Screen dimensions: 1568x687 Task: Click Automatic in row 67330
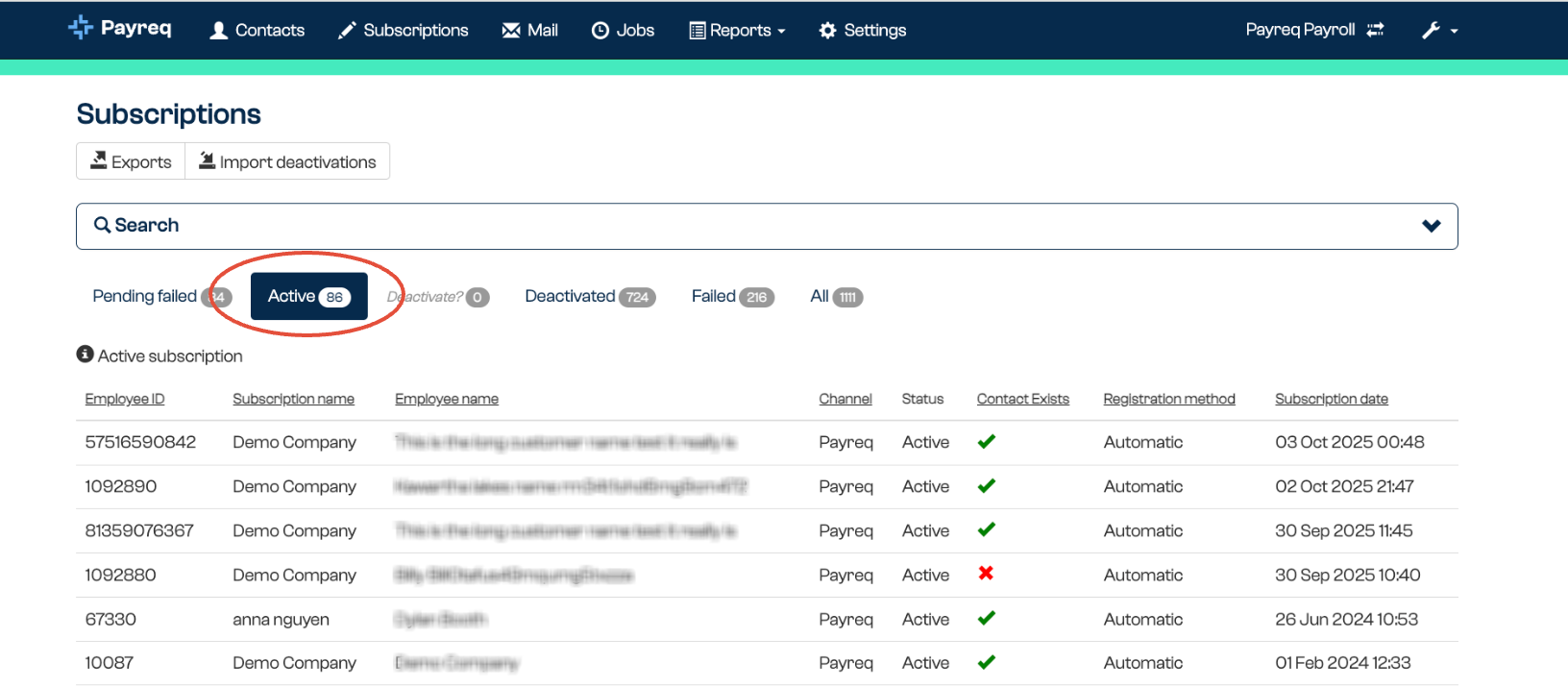click(x=1143, y=619)
